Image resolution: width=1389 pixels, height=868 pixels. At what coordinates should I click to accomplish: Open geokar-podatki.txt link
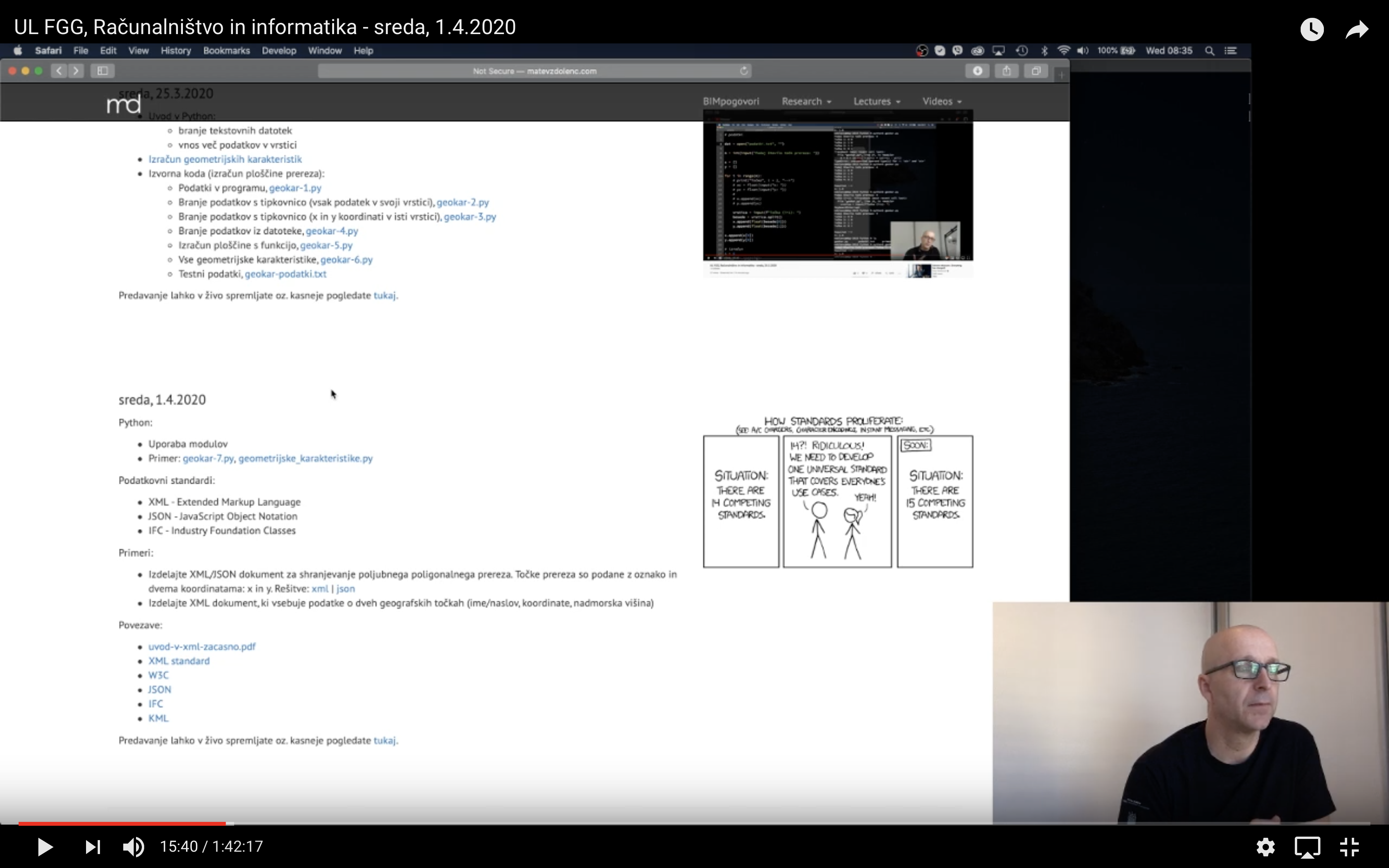(285, 274)
